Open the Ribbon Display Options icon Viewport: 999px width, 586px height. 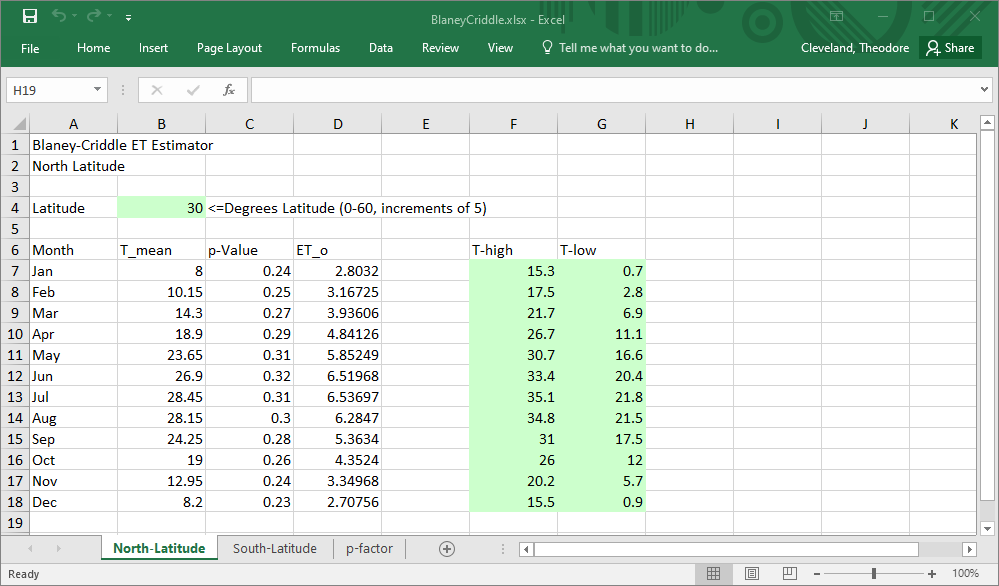[836, 17]
